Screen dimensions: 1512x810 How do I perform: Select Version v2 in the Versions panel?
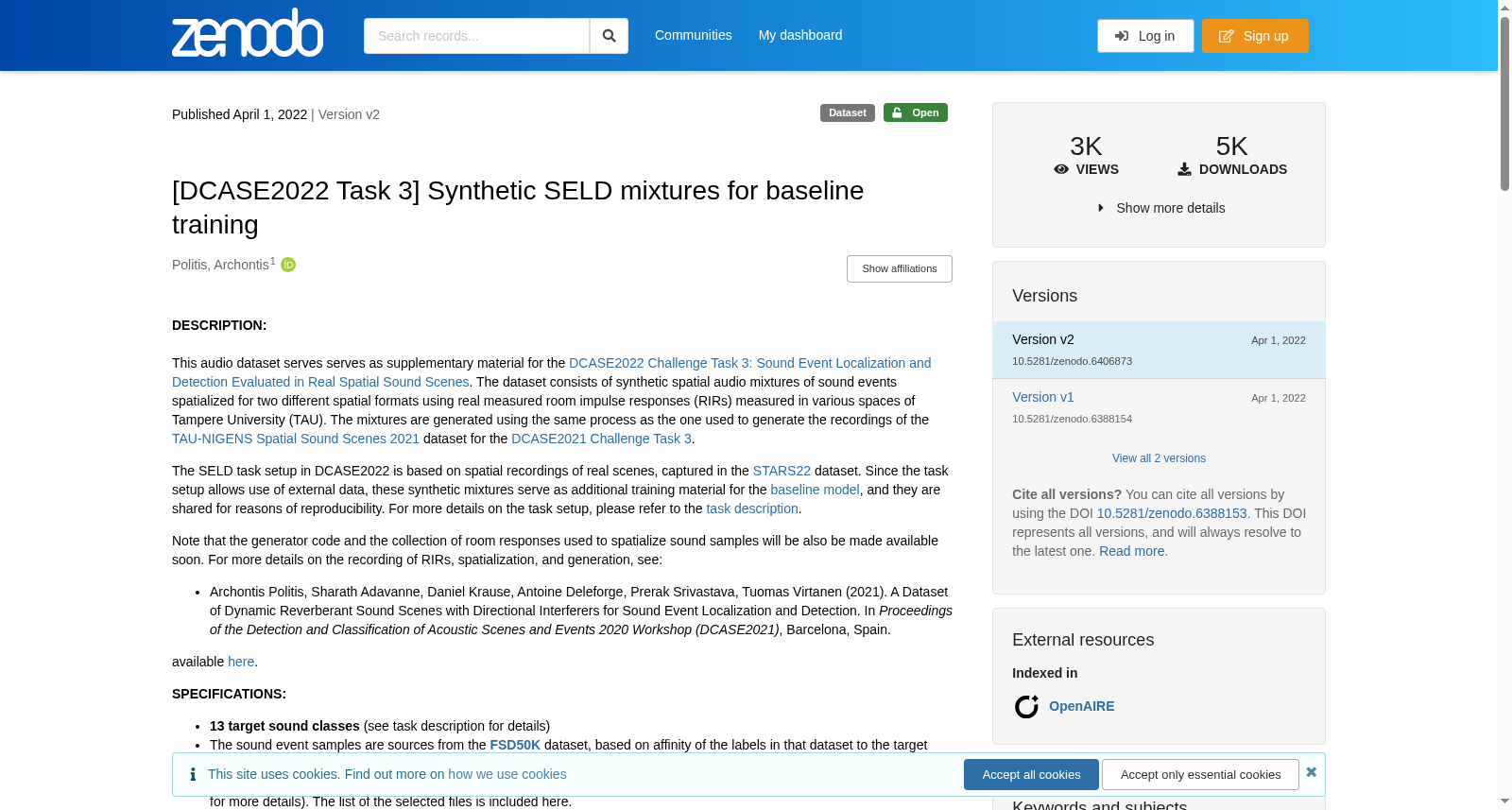pos(1159,350)
